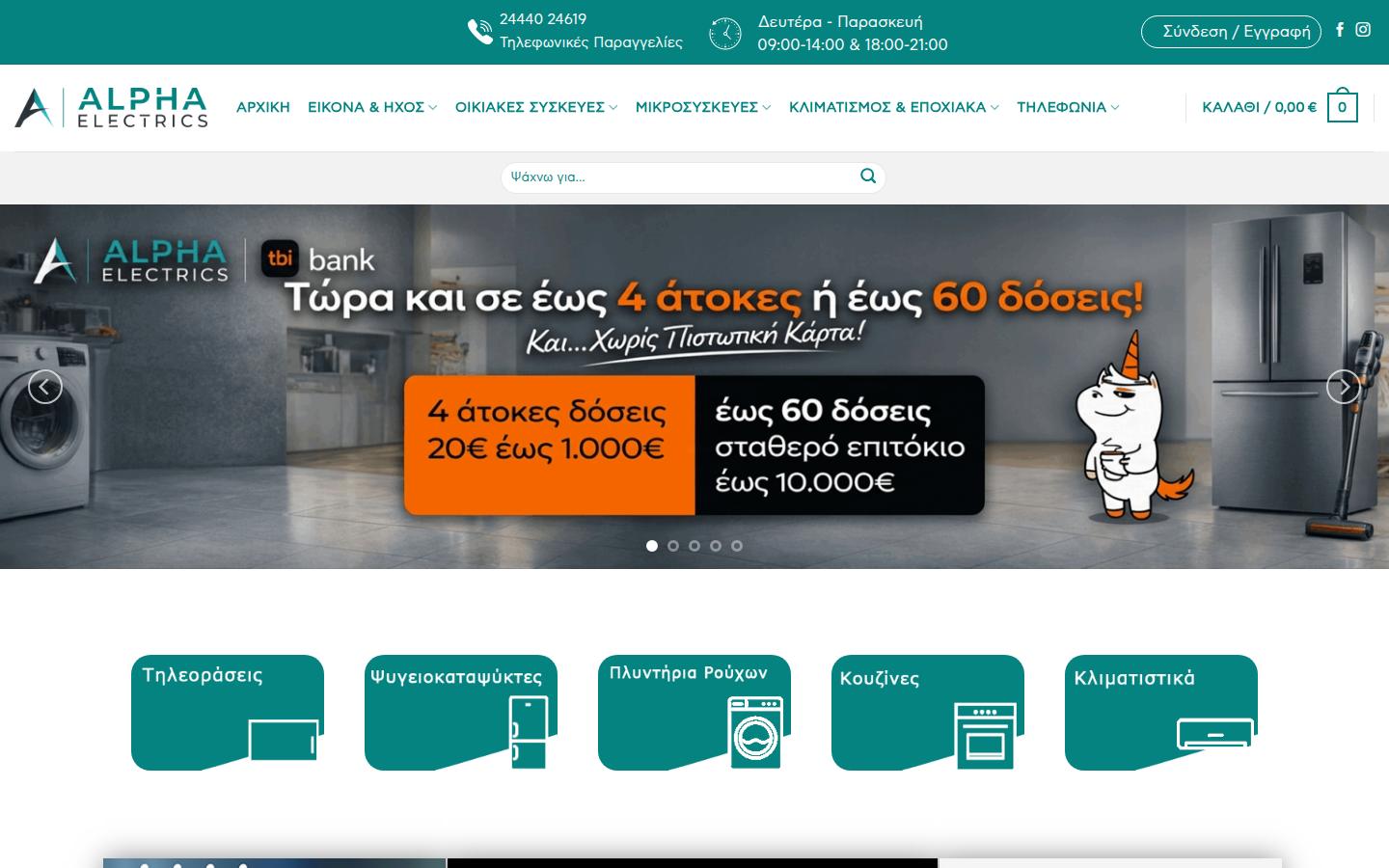Open the Instagram page icon
Image resolution: width=1389 pixels, height=868 pixels.
click(1363, 30)
